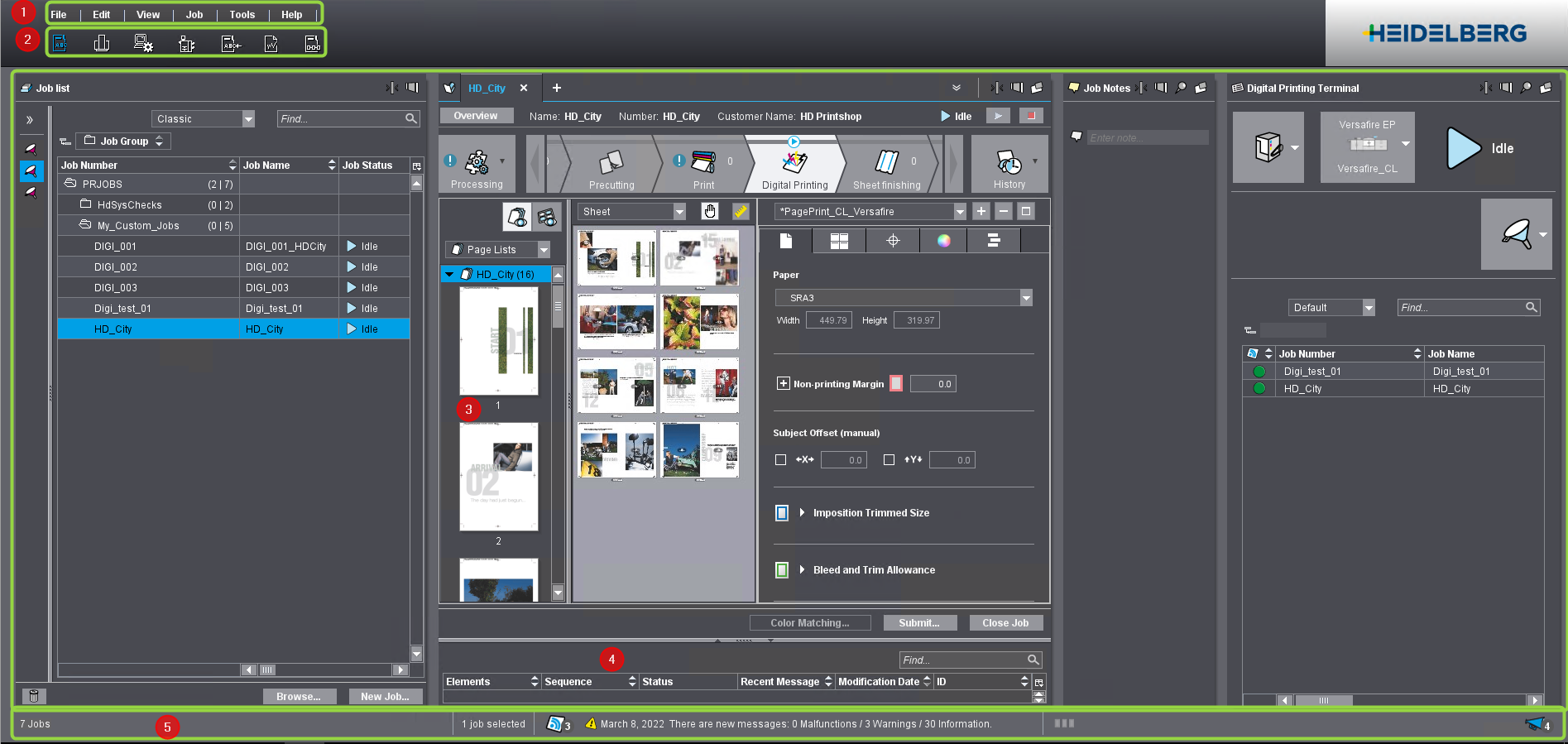Click the Processing workflow step icon

point(477,162)
